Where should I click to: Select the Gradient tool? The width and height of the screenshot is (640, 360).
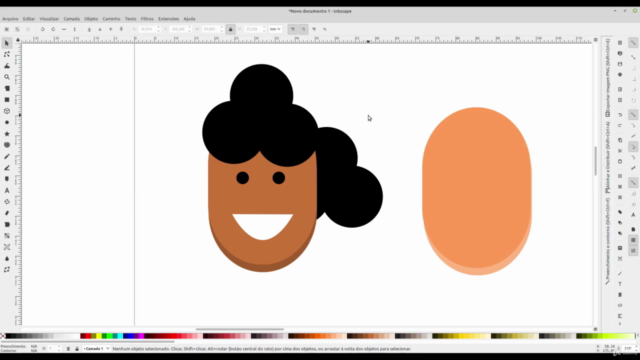coord(7,236)
